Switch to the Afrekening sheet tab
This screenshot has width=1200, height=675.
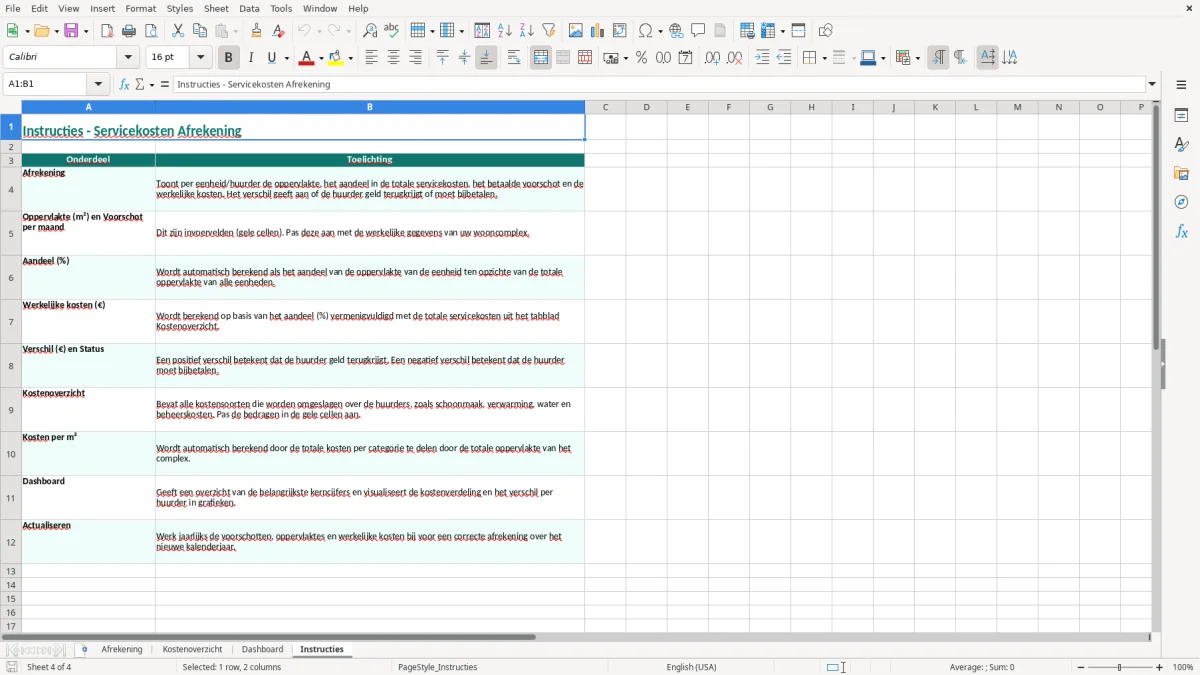[122, 649]
